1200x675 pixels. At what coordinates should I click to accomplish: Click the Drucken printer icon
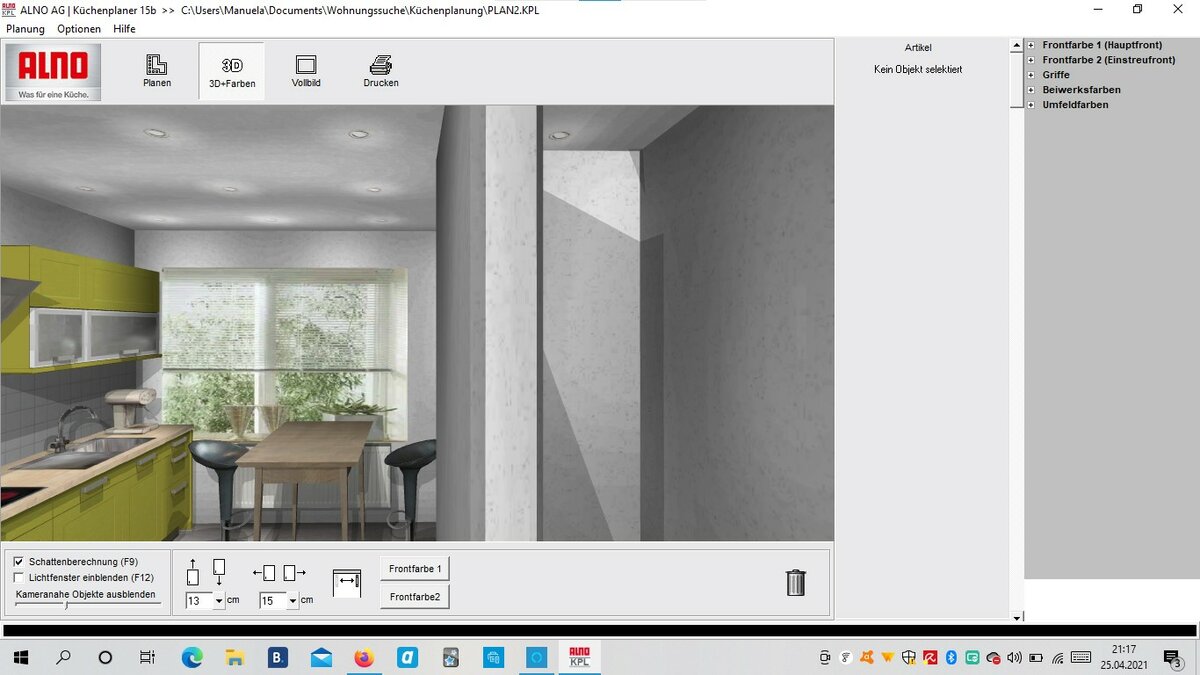[x=381, y=70]
